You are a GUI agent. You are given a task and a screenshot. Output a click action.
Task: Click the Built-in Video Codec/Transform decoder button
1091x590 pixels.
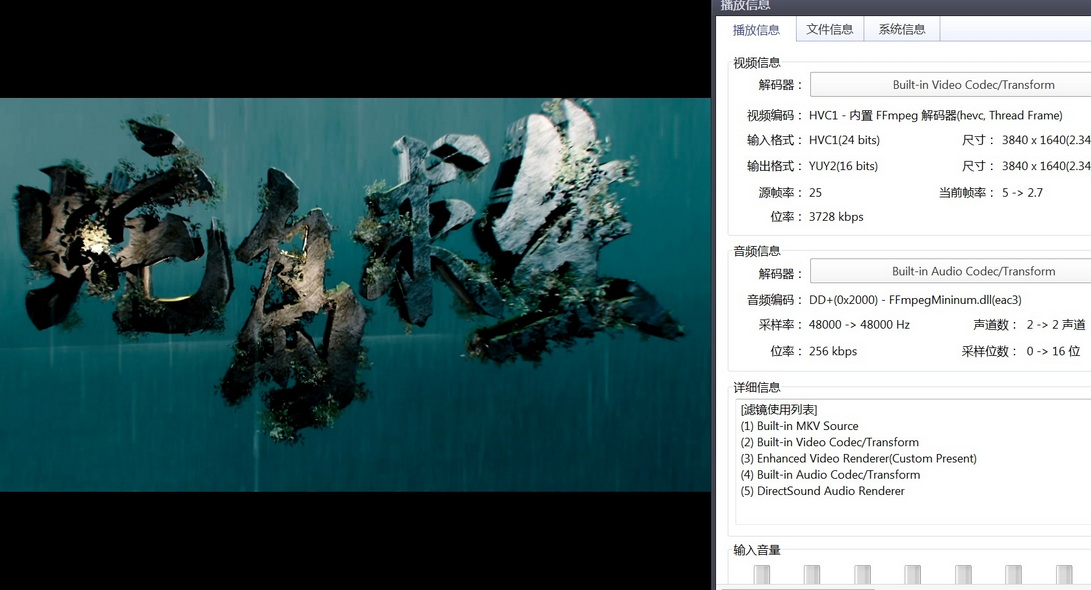(950, 85)
